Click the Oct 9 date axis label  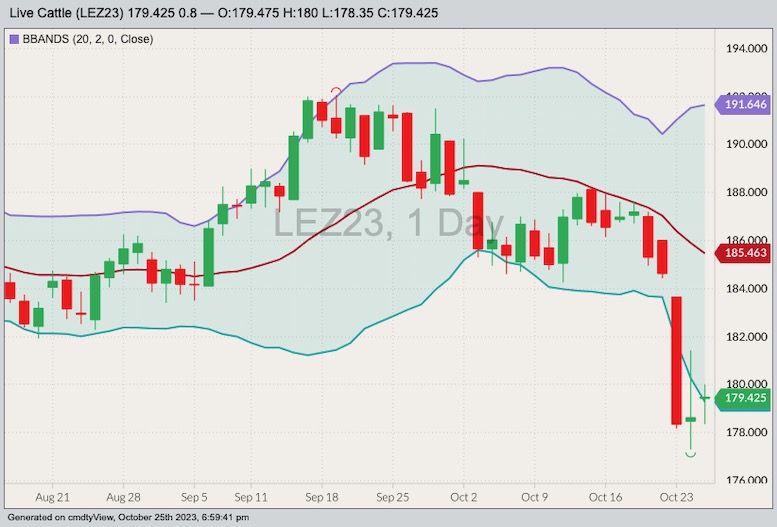[534, 497]
